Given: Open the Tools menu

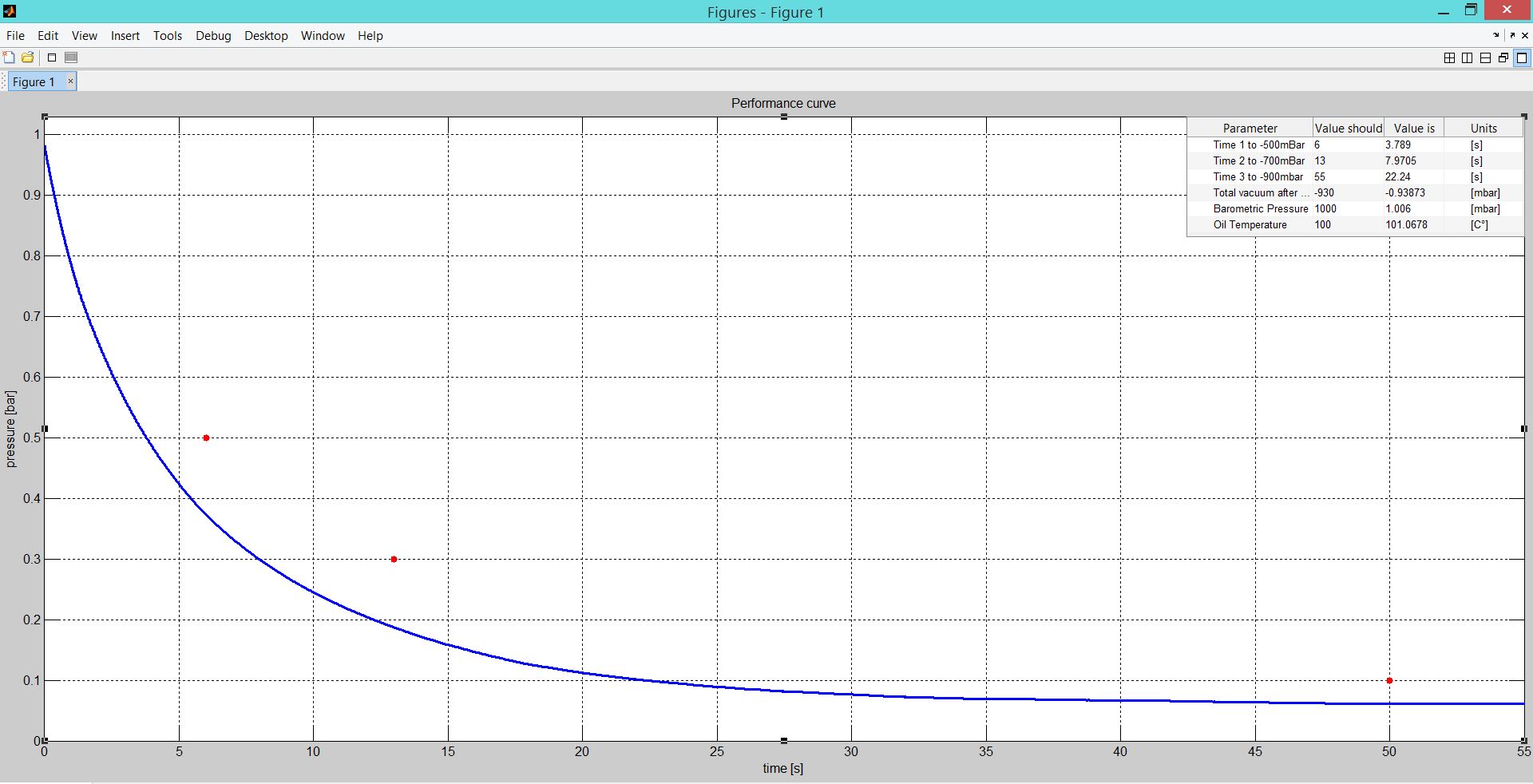Looking at the screenshot, I should click(168, 36).
